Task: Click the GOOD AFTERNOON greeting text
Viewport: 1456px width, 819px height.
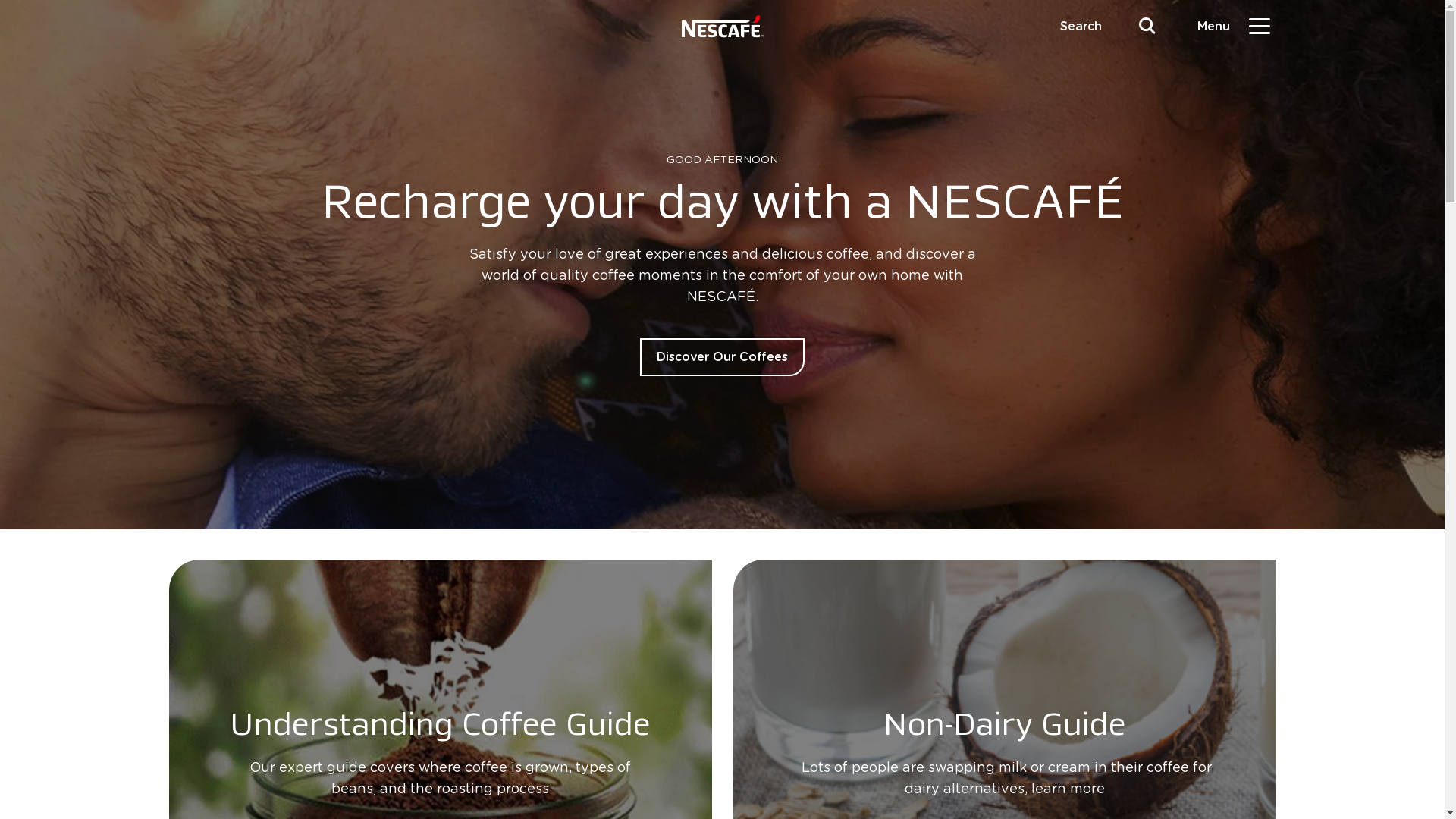Action: click(722, 160)
